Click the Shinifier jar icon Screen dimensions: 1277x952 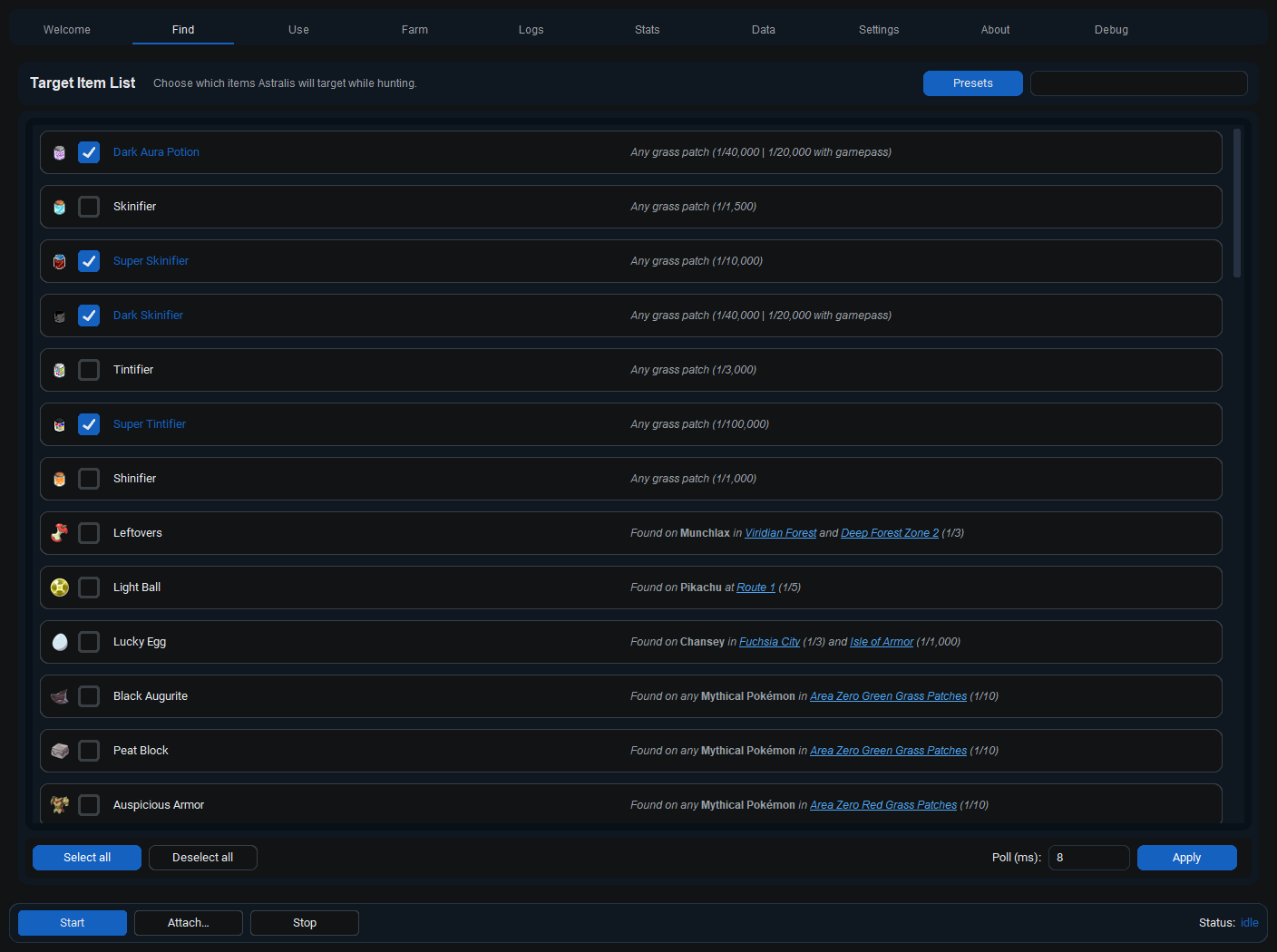pos(60,479)
